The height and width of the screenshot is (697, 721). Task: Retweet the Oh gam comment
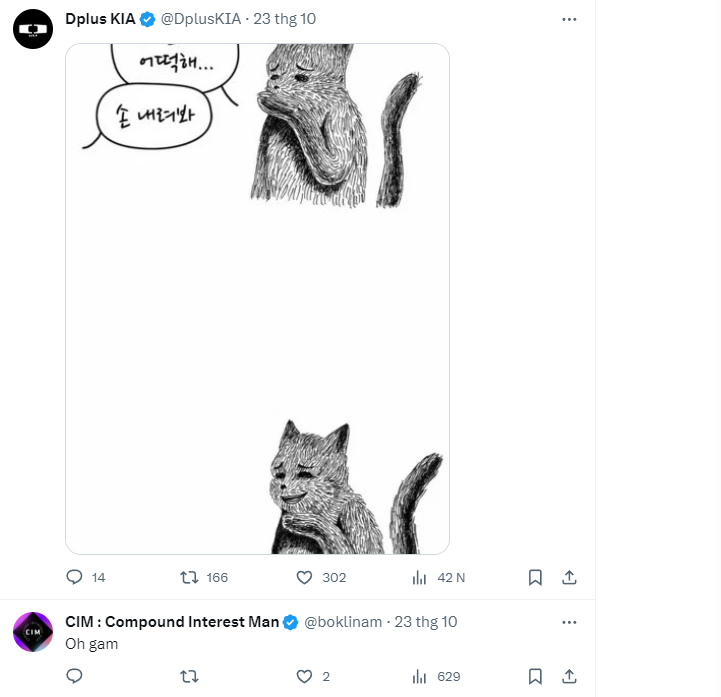[x=189, y=676]
